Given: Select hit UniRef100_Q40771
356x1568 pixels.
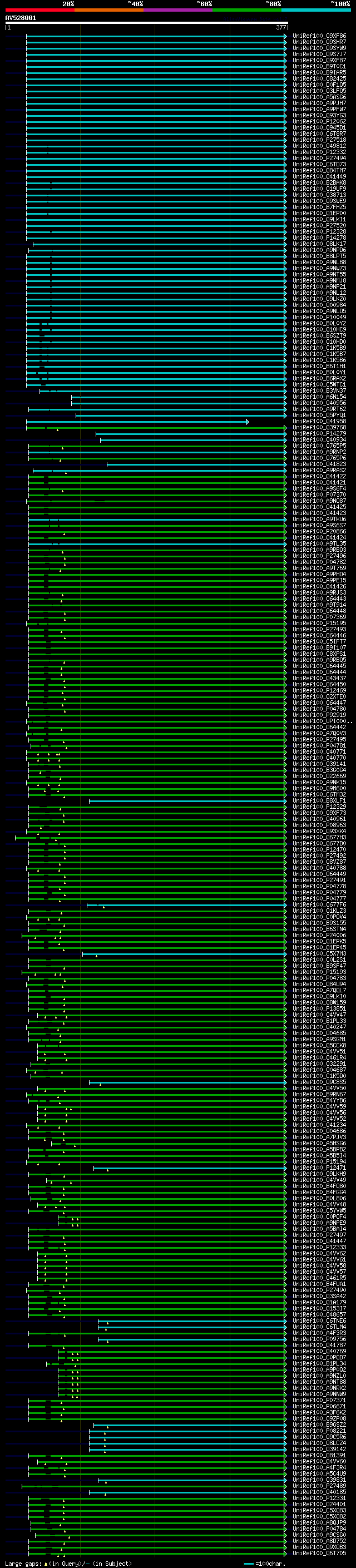Looking at the screenshot, I should 319,752.
